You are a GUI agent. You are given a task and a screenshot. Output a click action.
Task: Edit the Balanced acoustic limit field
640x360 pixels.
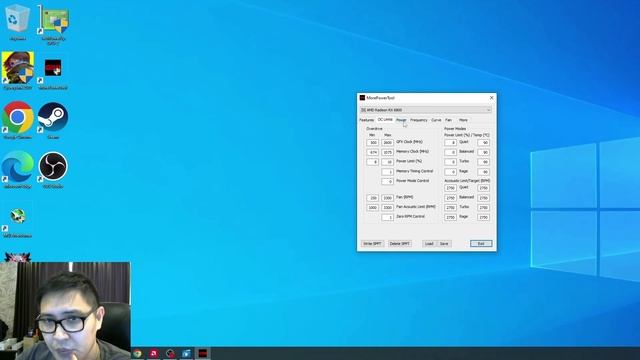tap(450, 198)
